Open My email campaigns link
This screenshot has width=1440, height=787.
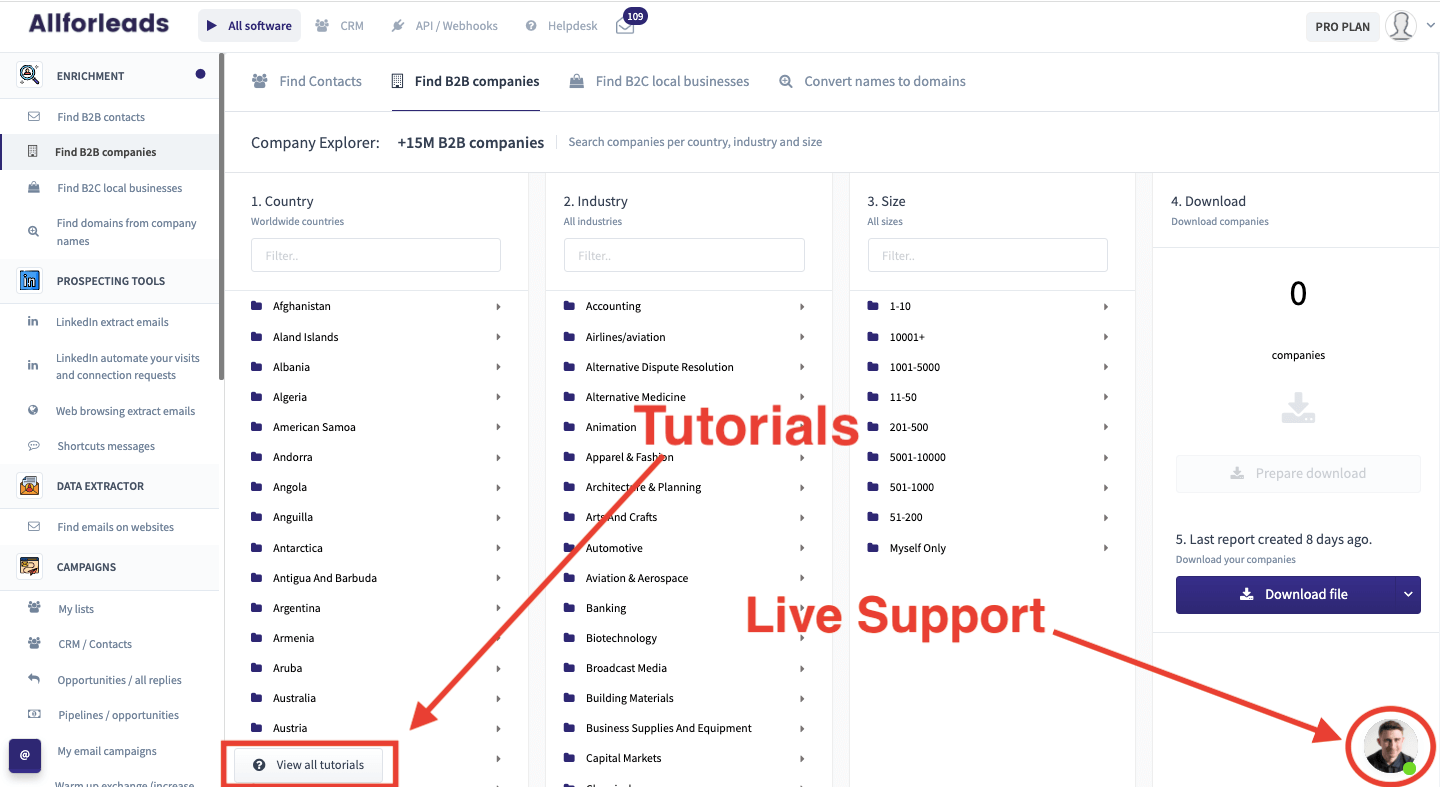[107, 751]
